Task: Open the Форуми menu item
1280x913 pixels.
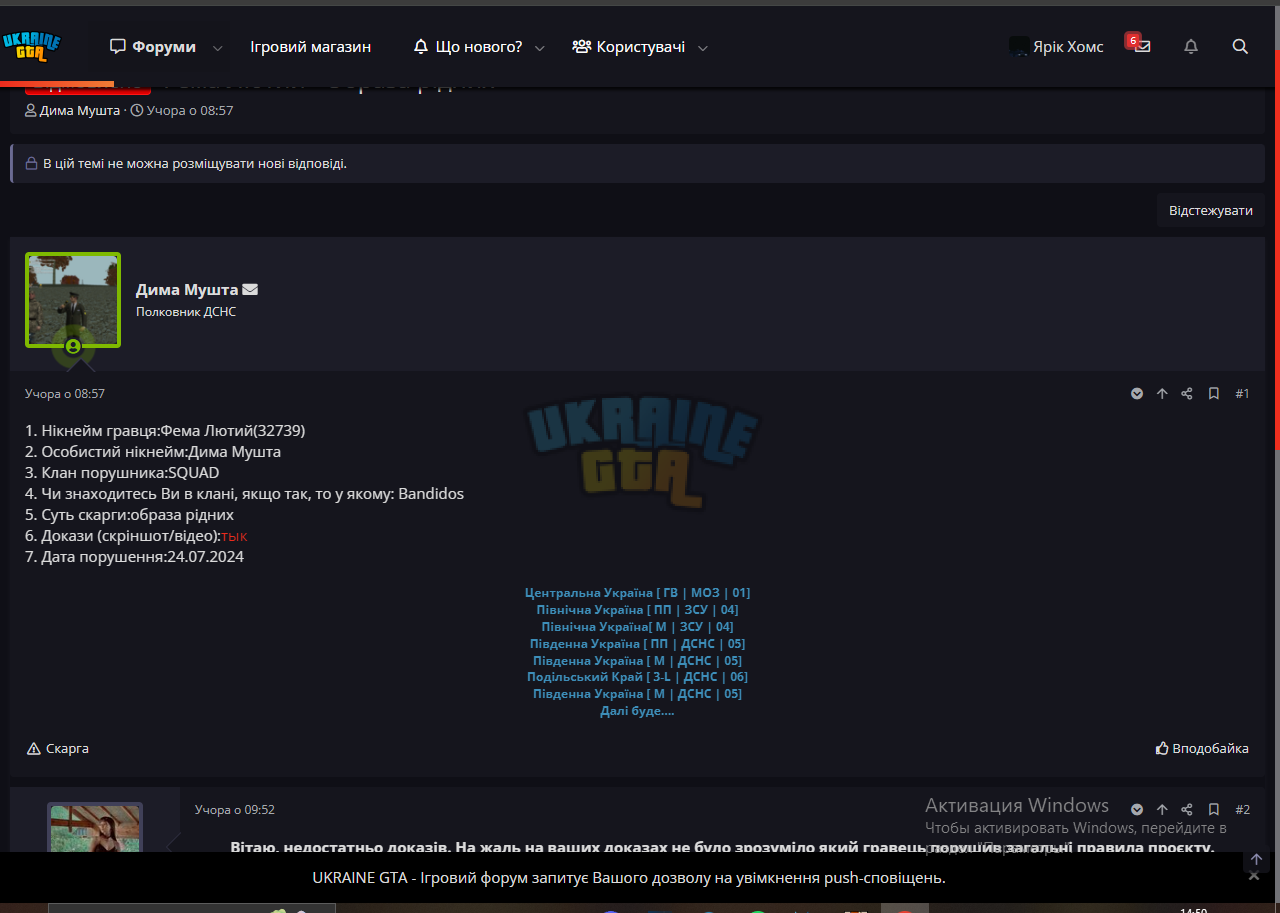Action: click(153, 47)
